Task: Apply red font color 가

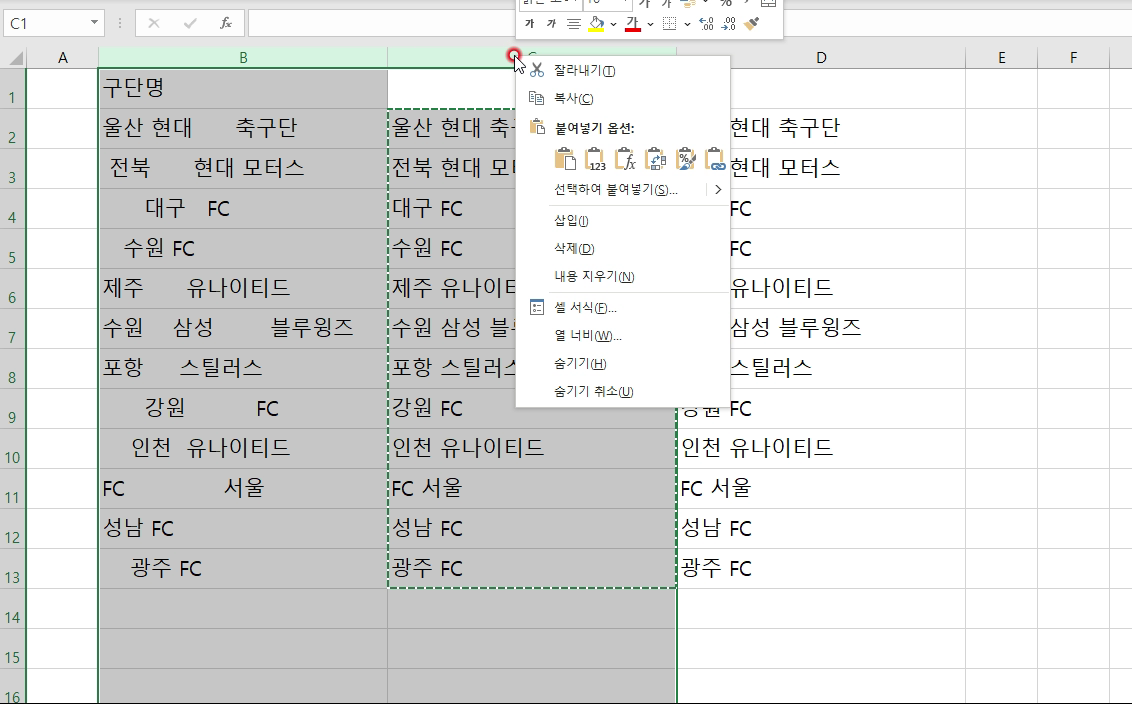Action: point(633,24)
